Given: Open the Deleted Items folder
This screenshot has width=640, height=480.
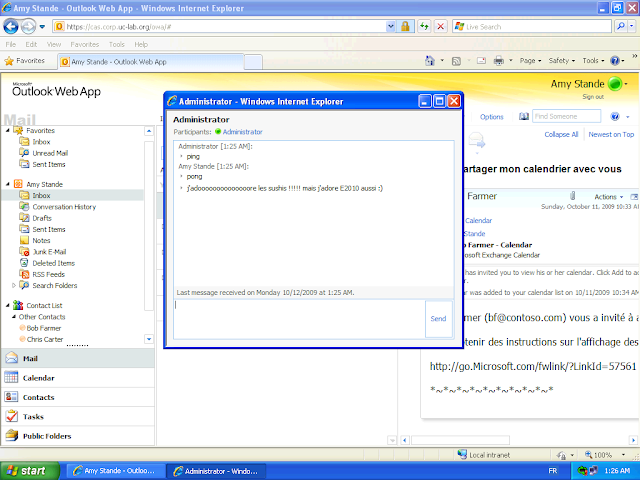Looking at the screenshot, I should click(x=53, y=263).
